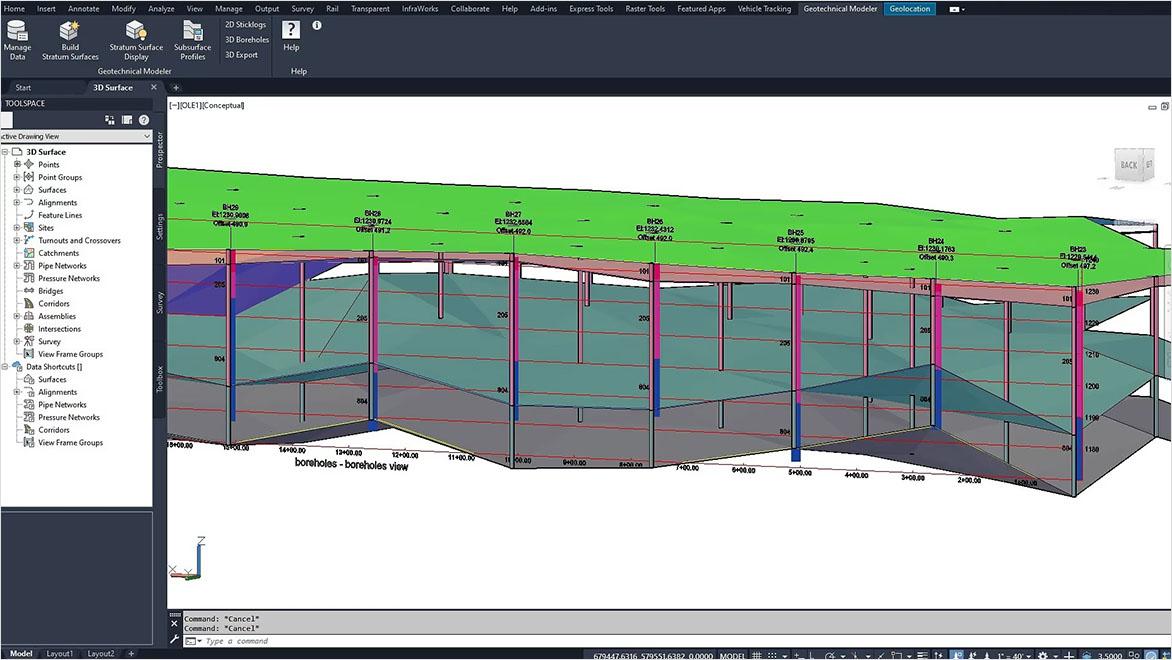Toggle ortho mode in status bar

[811, 655]
